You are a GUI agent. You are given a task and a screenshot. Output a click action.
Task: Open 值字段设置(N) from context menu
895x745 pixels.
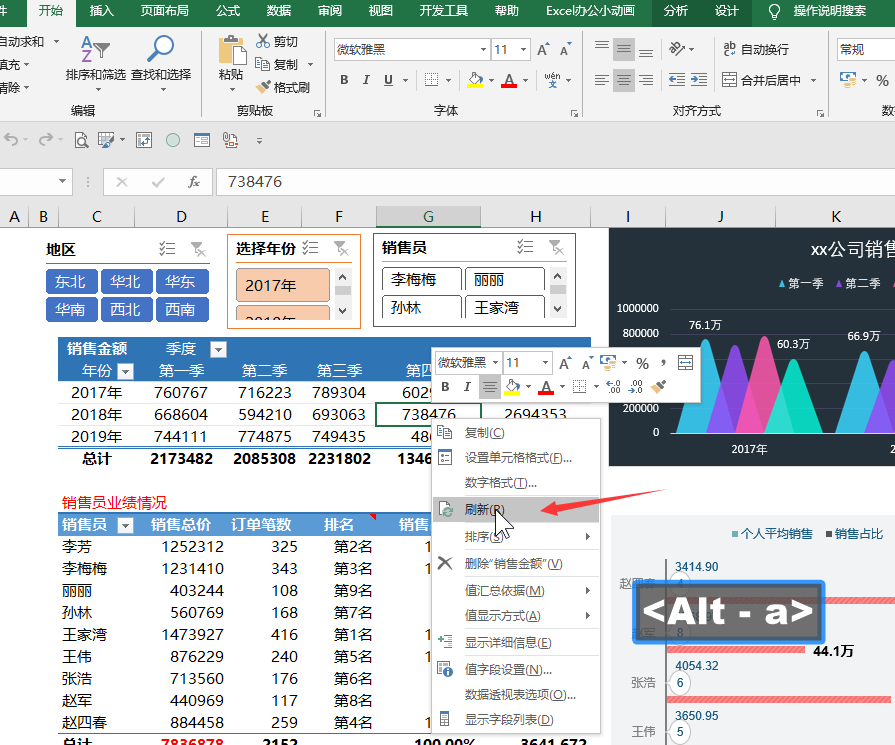point(516,670)
